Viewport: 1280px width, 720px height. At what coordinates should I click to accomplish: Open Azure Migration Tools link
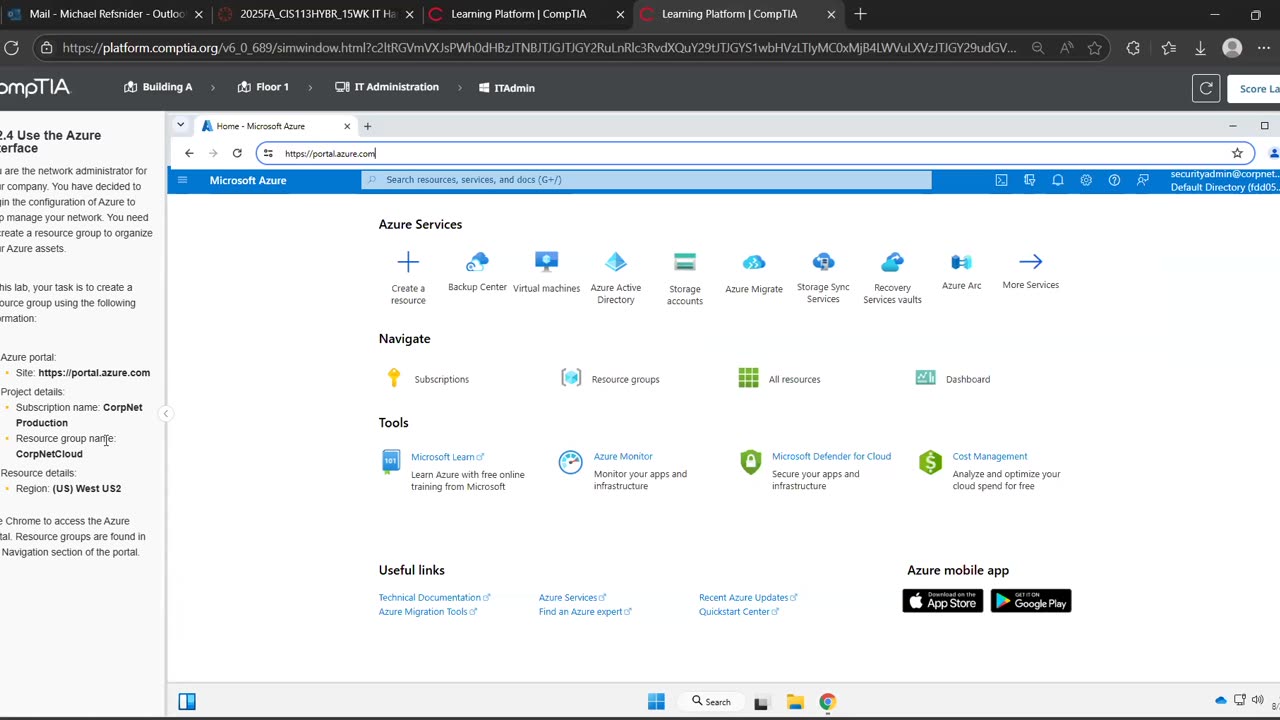[x=427, y=611]
